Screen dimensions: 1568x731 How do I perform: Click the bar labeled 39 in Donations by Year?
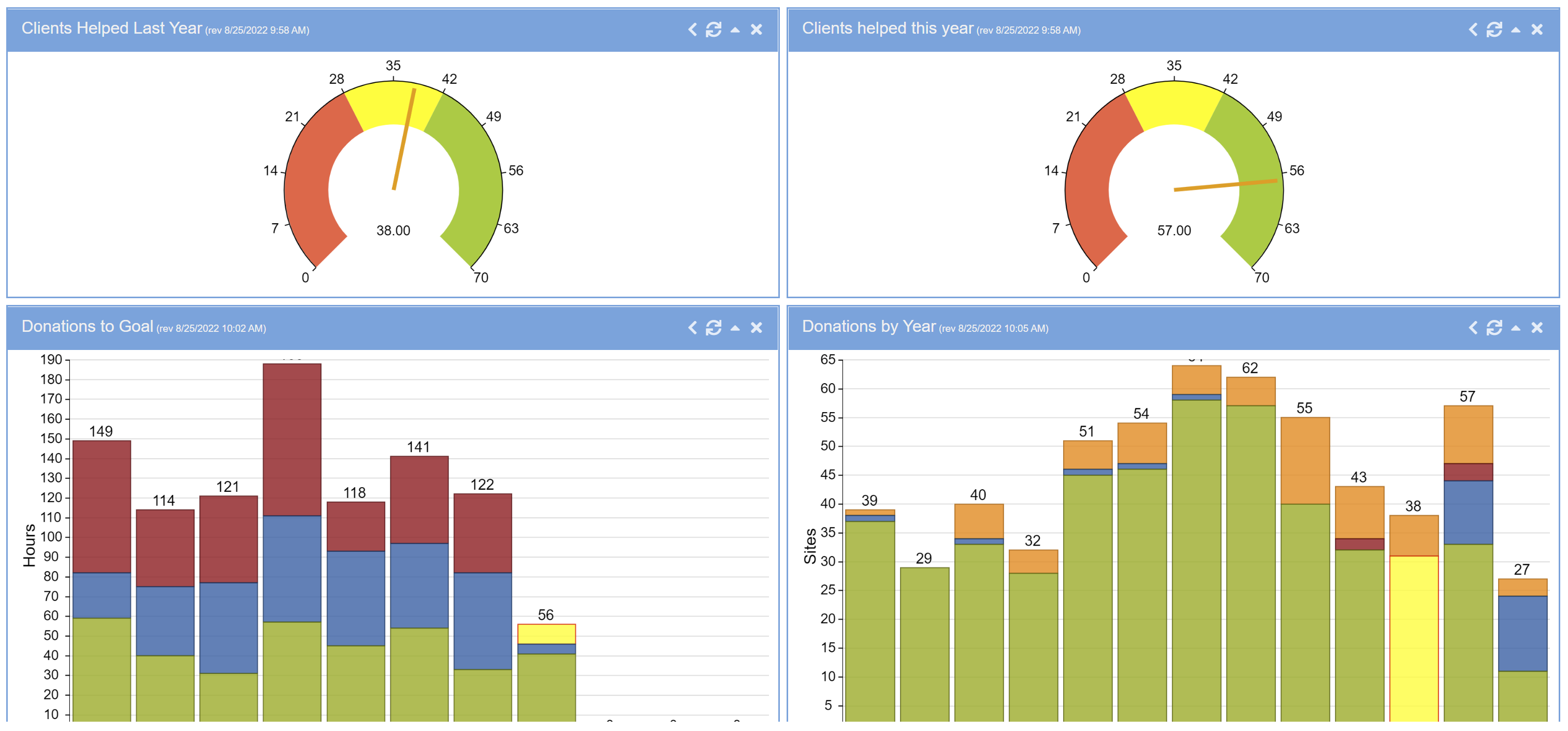[x=870, y=616]
